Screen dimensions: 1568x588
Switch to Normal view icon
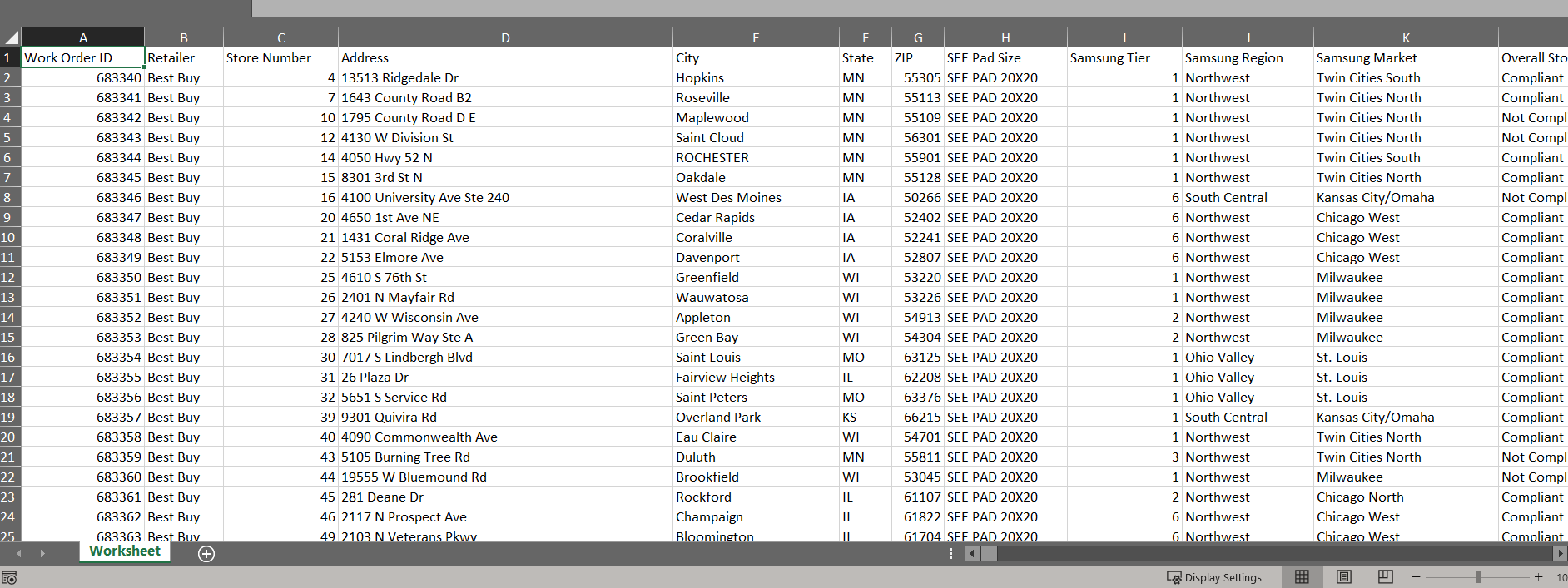tap(1303, 577)
